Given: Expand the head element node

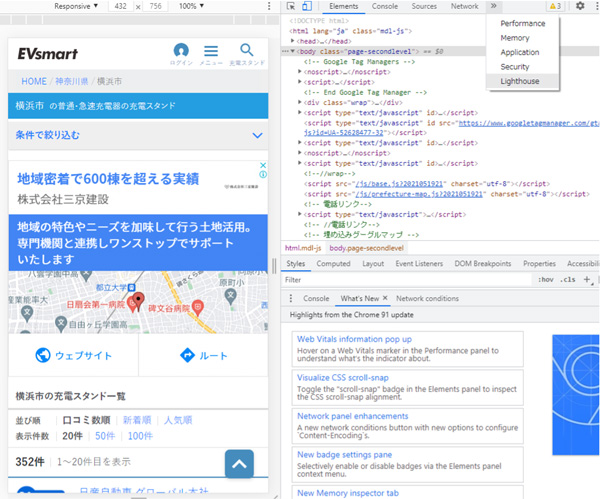Looking at the screenshot, I should coord(293,41).
